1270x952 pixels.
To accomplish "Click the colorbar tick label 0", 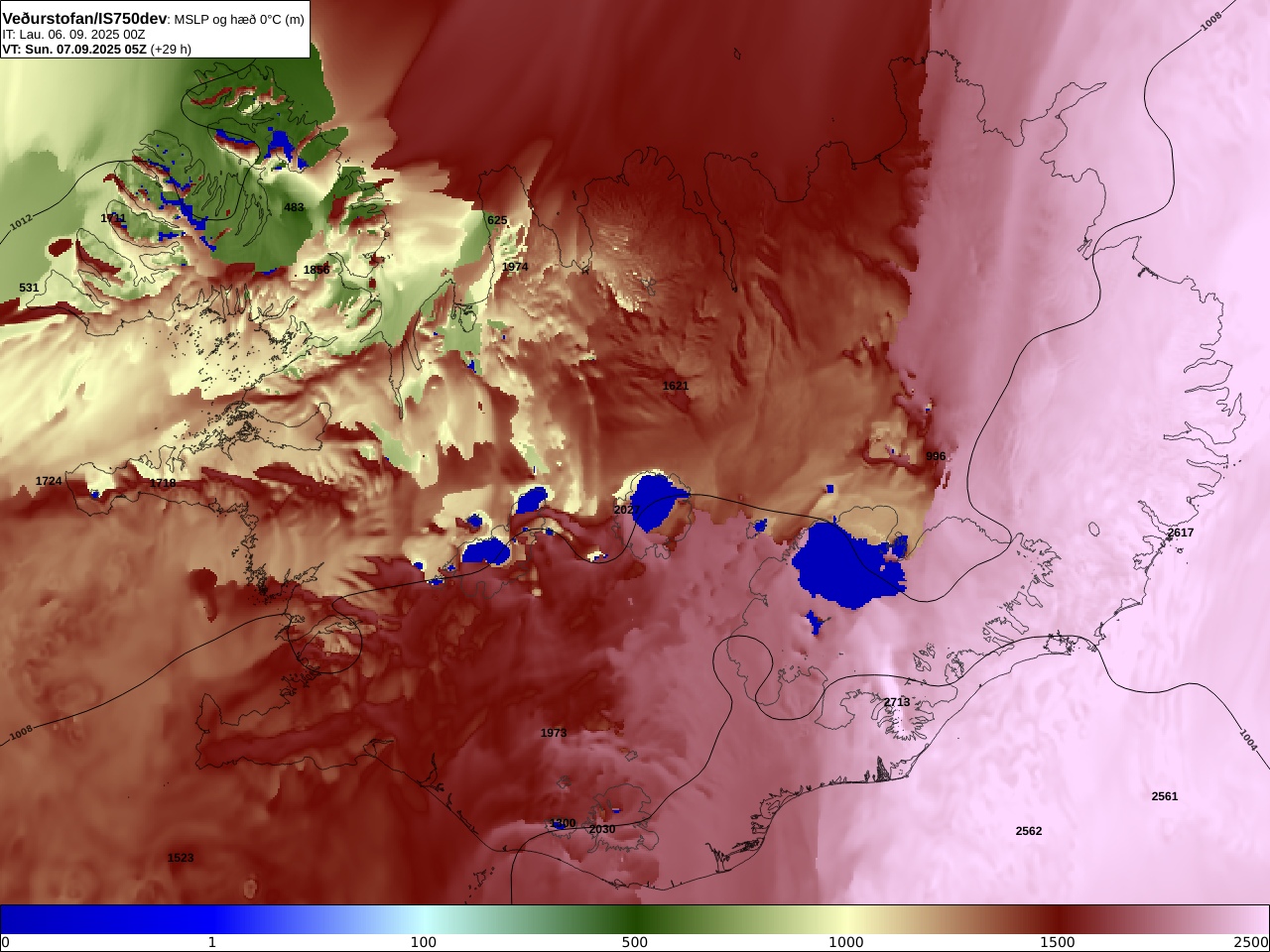I will pos(5,942).
